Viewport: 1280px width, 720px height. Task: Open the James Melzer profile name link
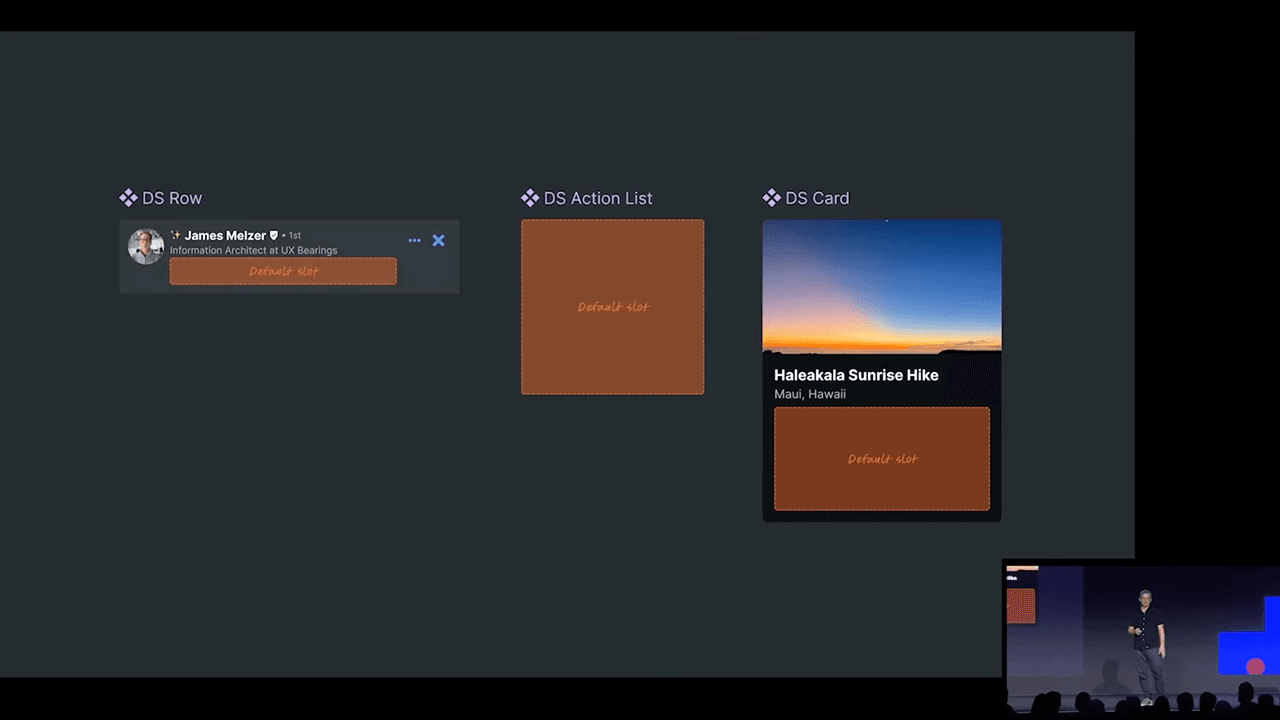(x=225, y=236)
